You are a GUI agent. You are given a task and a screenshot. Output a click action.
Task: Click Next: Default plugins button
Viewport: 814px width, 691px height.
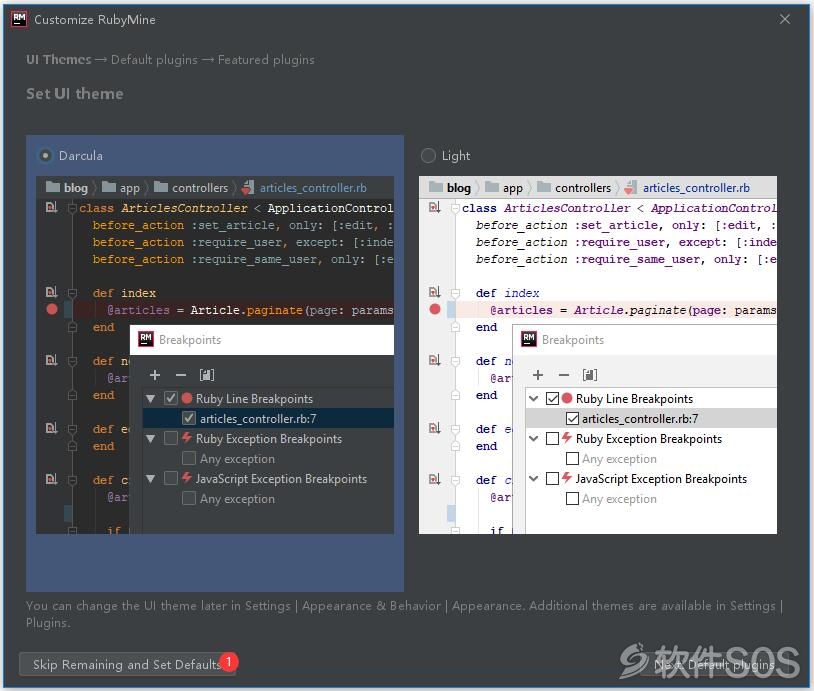tap(714, 664)
